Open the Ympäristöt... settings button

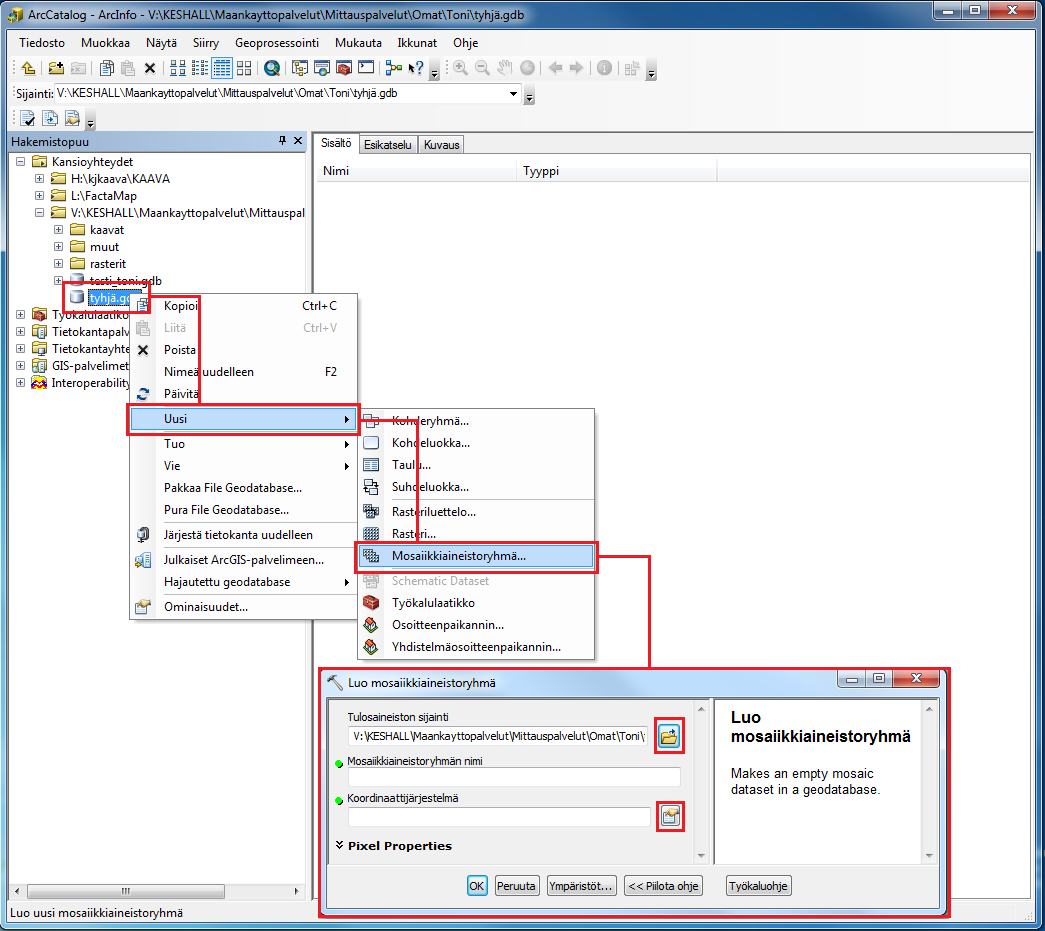pos(580,886)
